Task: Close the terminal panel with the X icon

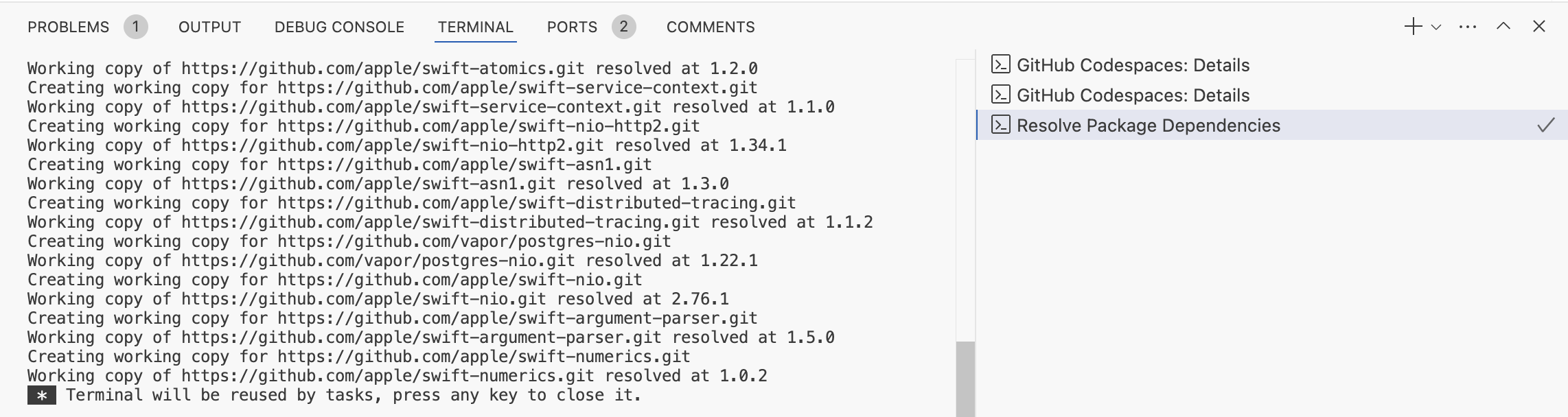Action: (x=1539, y=26)
